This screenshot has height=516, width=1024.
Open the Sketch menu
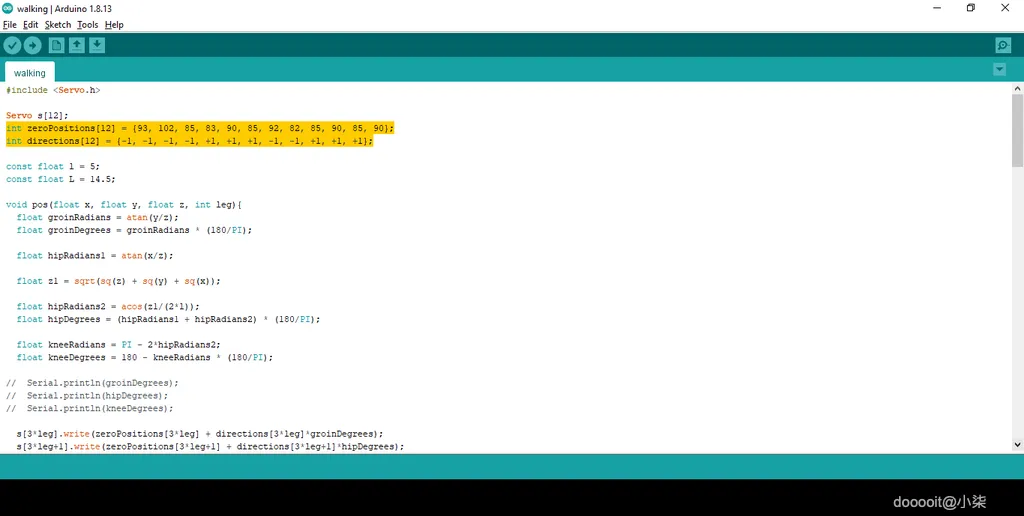(x=57, y=25)
